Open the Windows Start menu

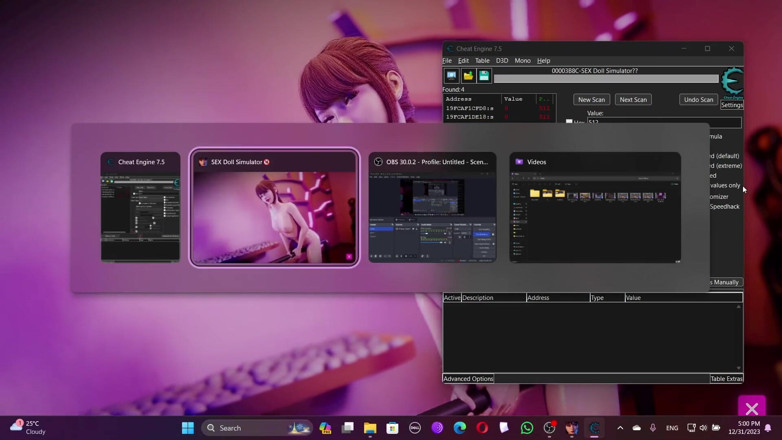(188, 428)
